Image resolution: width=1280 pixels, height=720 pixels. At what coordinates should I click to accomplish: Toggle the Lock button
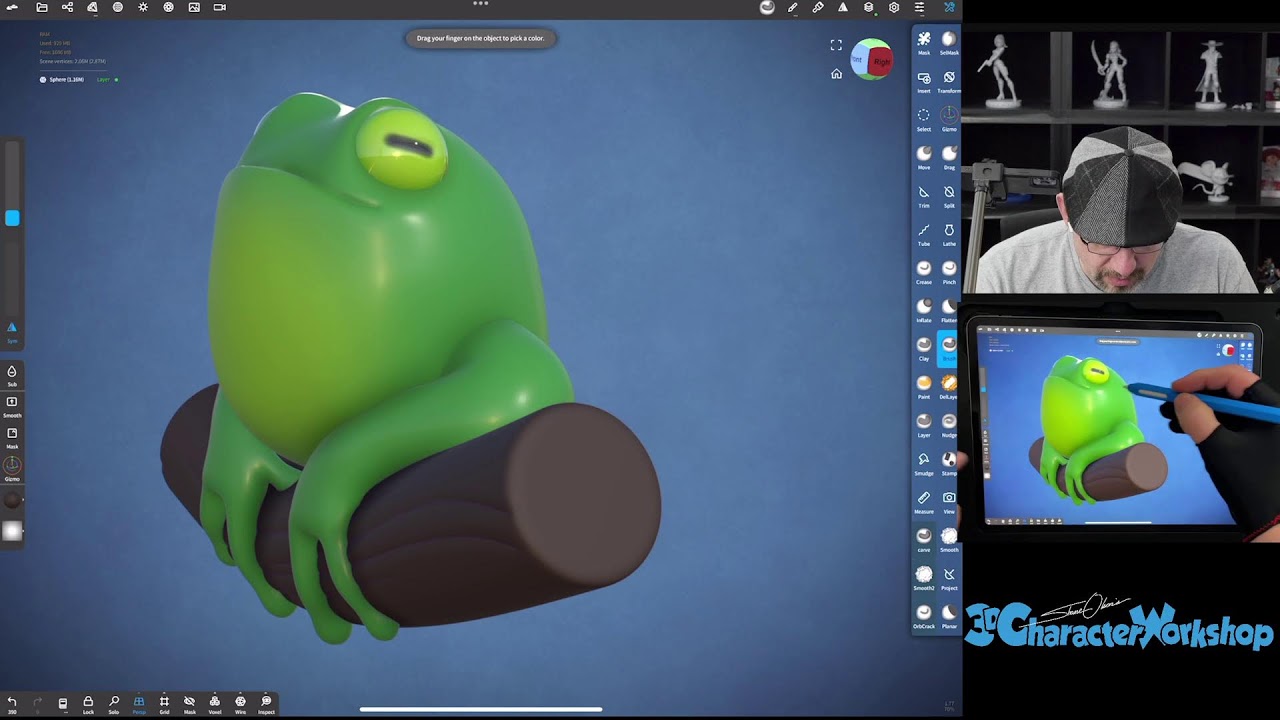(x=88, y=705)
